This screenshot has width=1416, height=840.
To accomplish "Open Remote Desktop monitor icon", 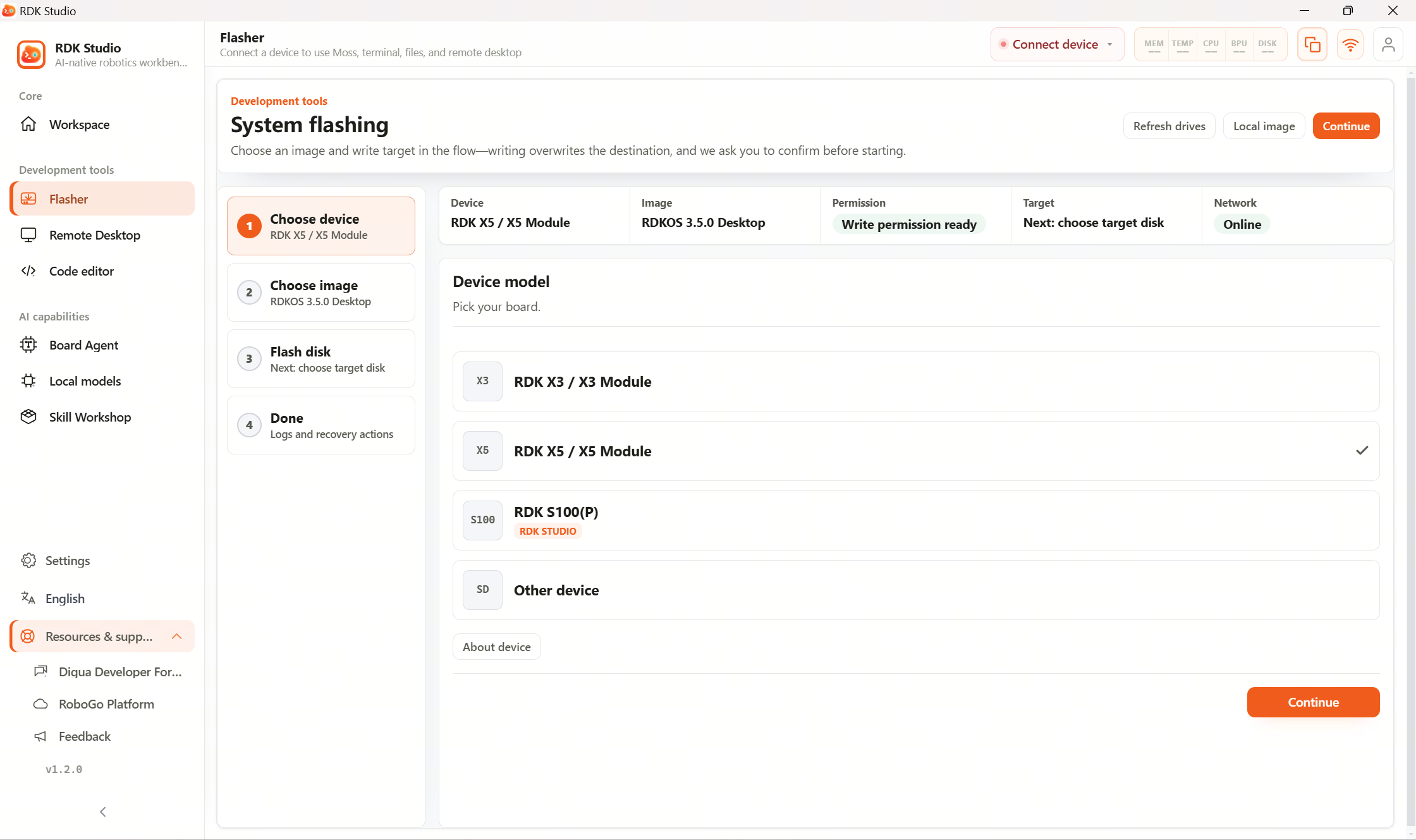I will pos(28,235).
